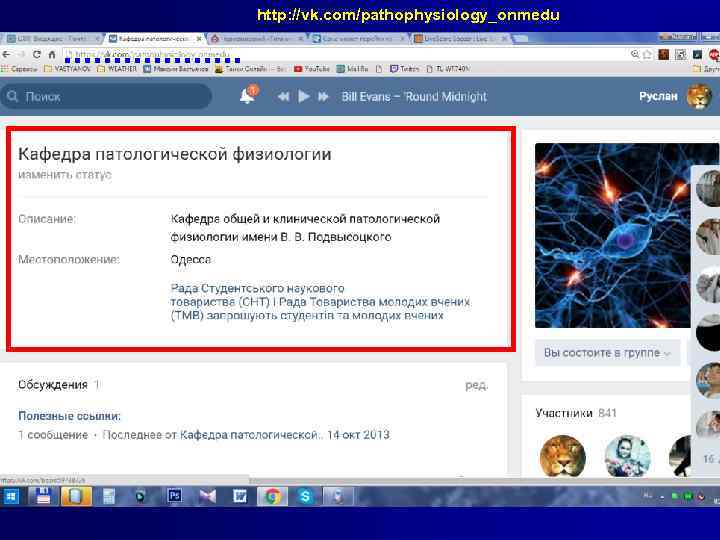The width and height of the screenshot is (720, 540).
Task: Click the neuron group cover image
Action: [613, 235]
